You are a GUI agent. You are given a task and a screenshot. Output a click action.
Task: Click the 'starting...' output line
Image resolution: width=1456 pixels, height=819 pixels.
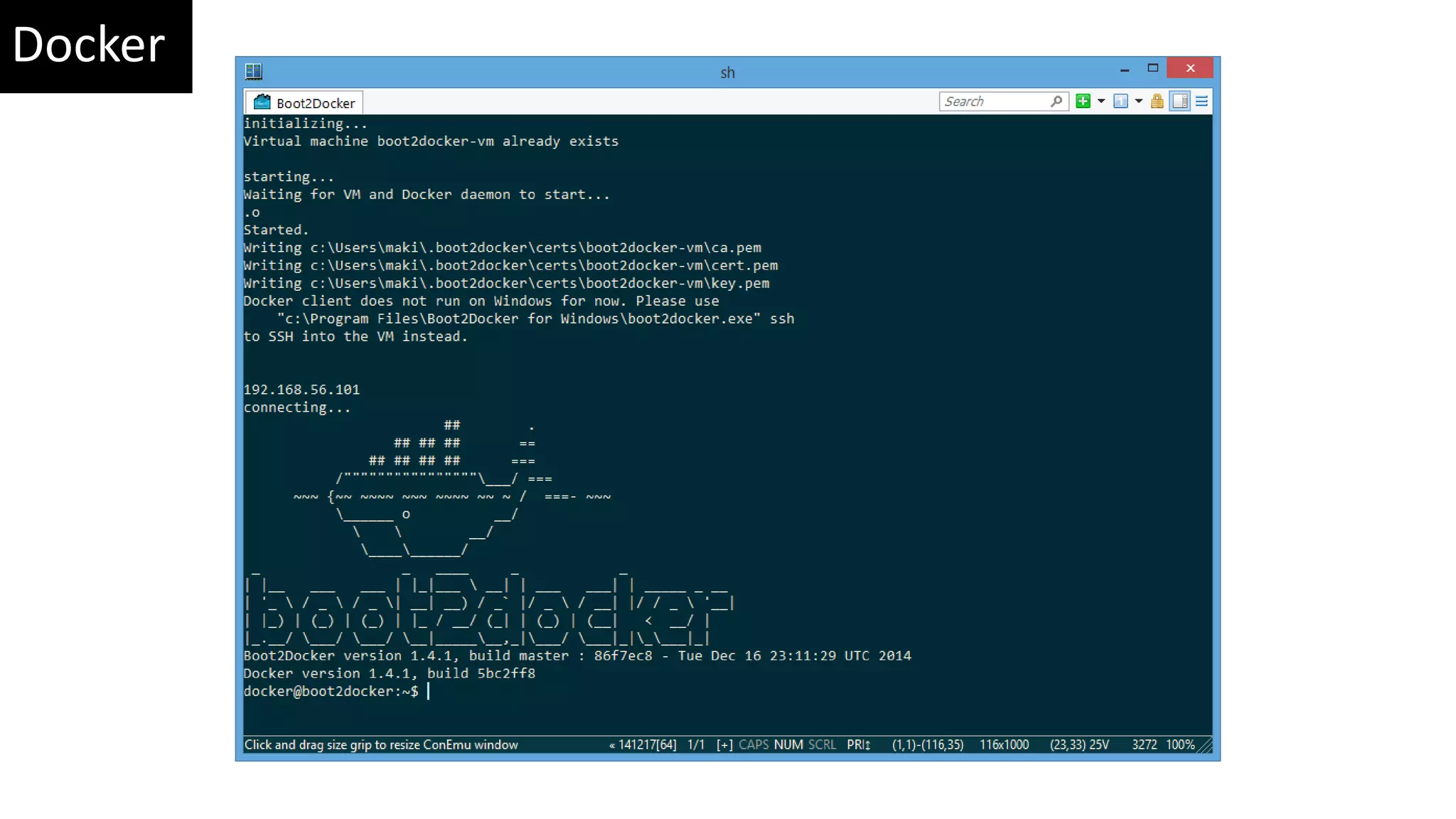(289, 176)
